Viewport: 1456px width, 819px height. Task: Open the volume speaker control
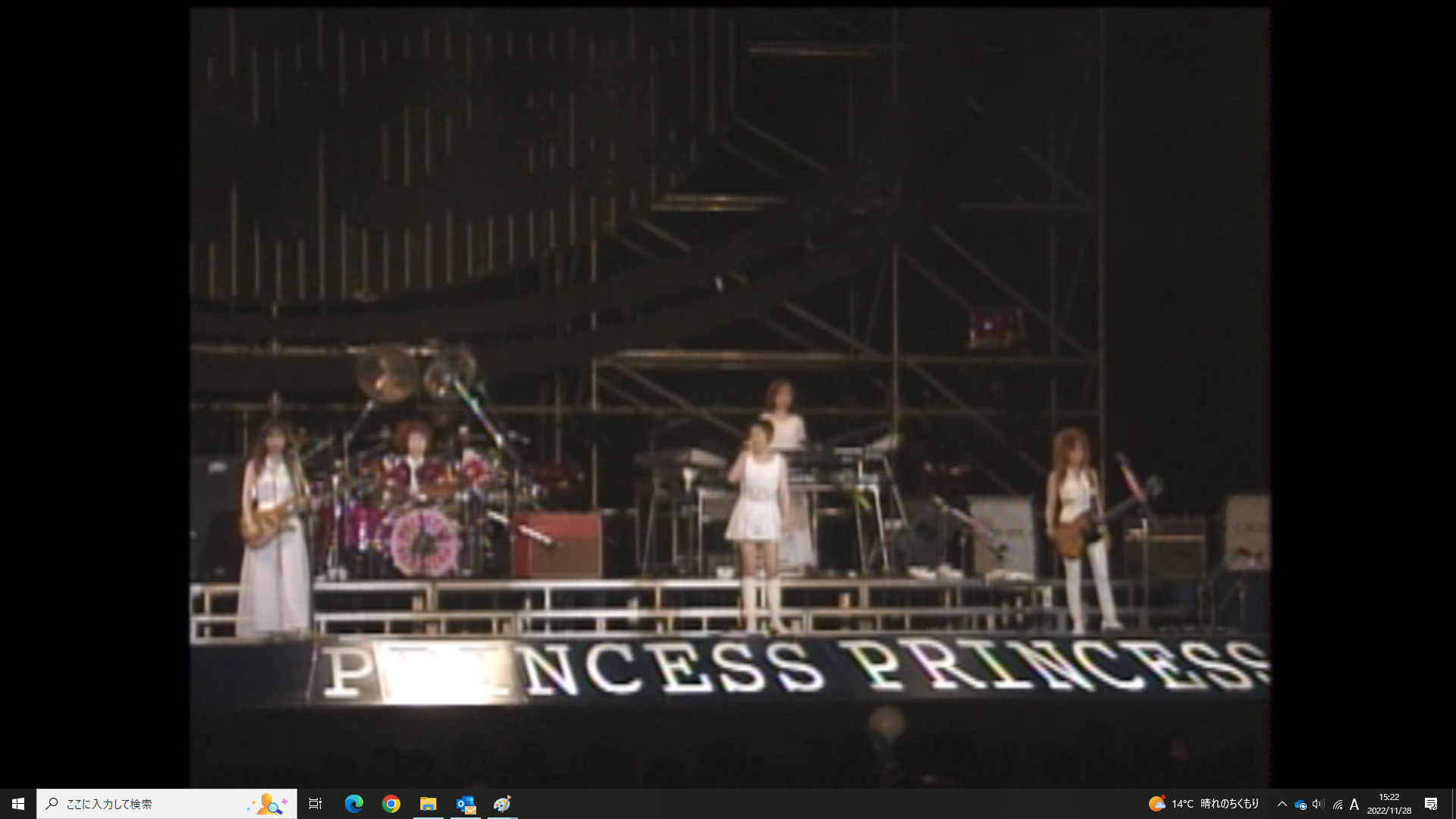click(1319, 804)
